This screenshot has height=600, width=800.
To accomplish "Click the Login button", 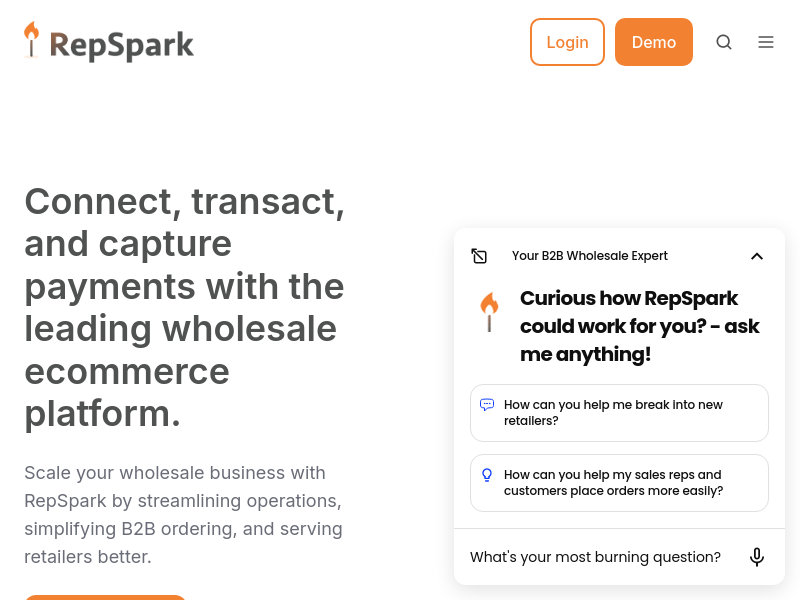I will (567, 42).
